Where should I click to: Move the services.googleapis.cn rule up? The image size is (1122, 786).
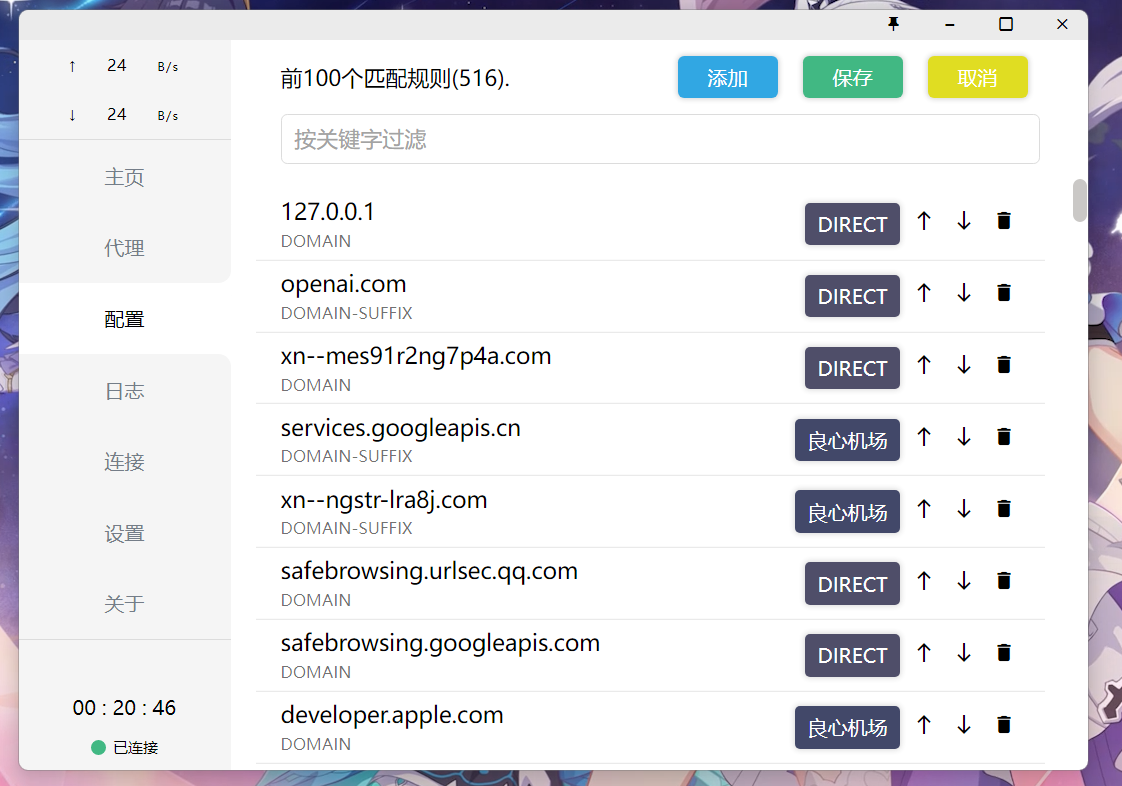pos(924,437)
